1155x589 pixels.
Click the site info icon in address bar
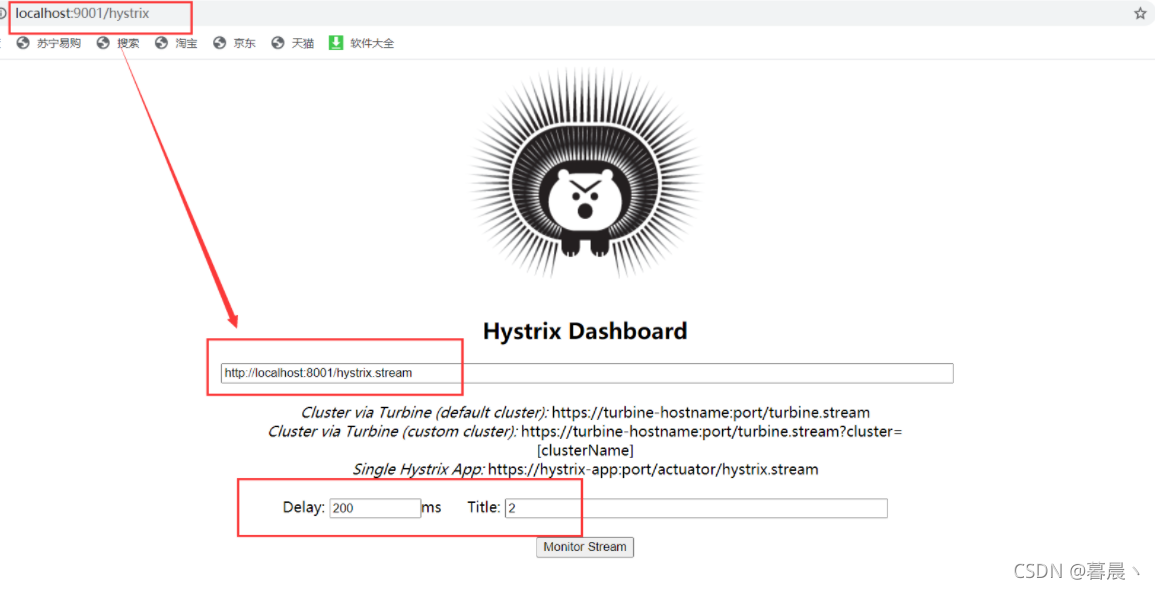pos(2,14)
